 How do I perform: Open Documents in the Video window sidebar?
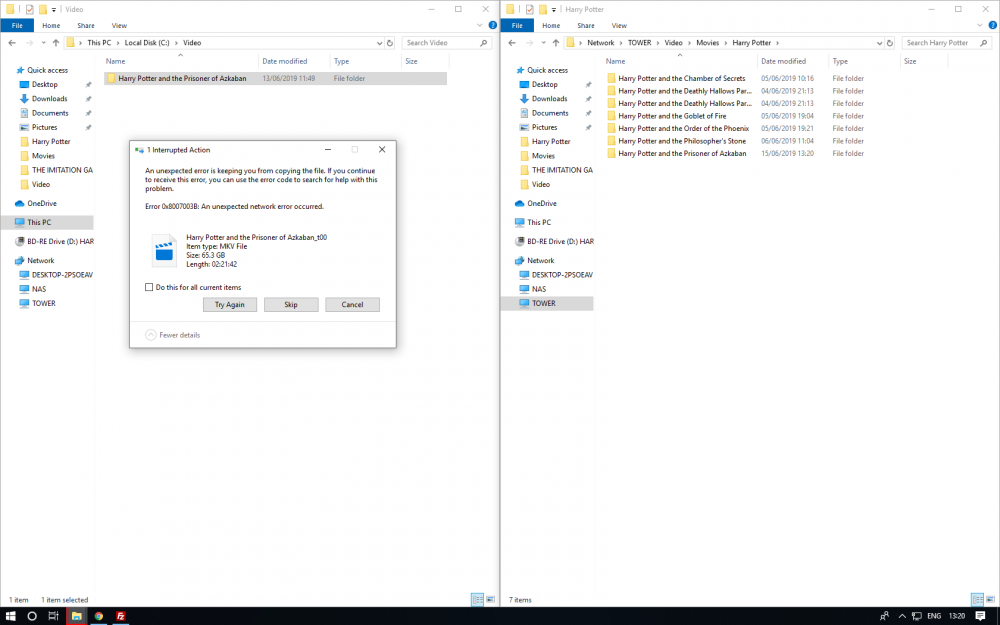(x=50, y=113)
